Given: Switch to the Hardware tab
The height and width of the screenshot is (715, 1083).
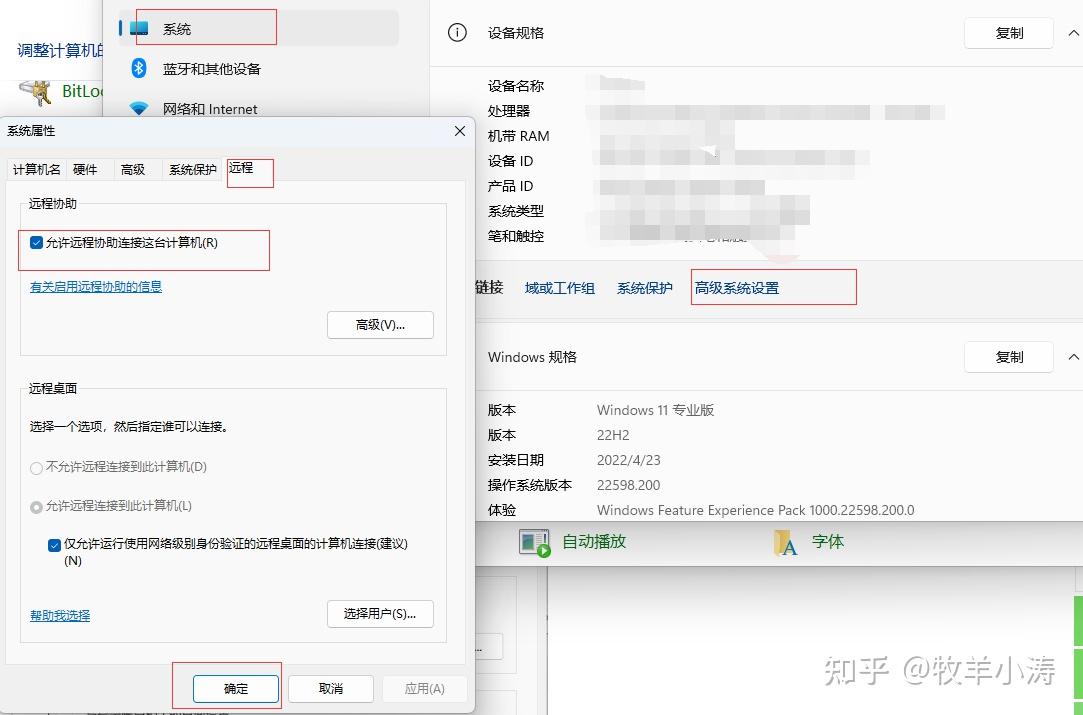Looking at the screenshot, I should coord(85,170).
